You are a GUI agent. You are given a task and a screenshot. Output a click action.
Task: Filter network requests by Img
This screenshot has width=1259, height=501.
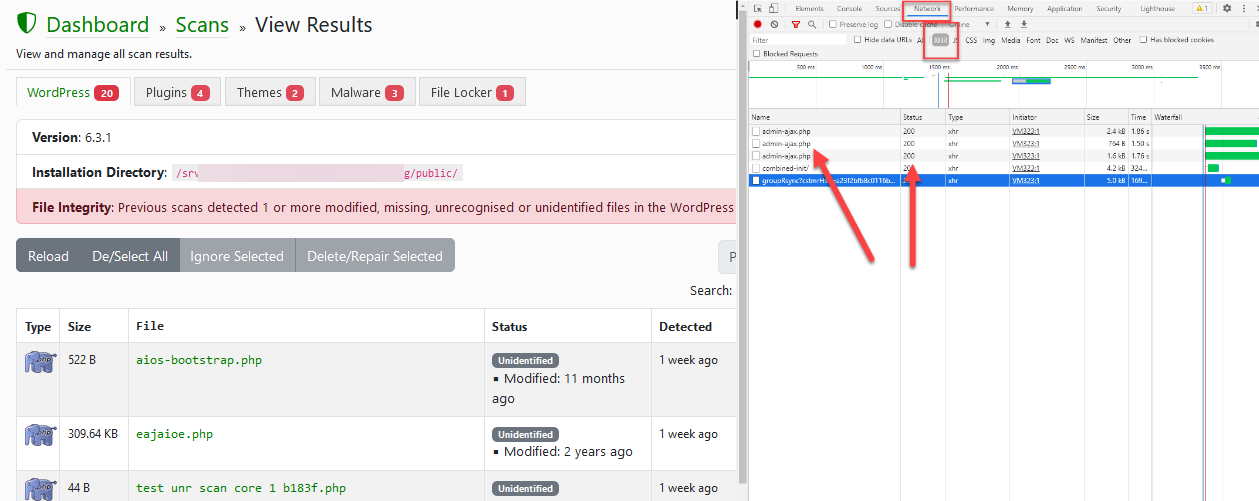point(989,40)
